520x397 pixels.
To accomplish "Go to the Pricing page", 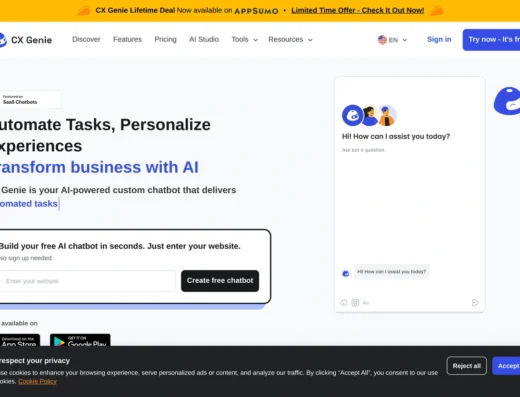I will click(x=165, y=39).
